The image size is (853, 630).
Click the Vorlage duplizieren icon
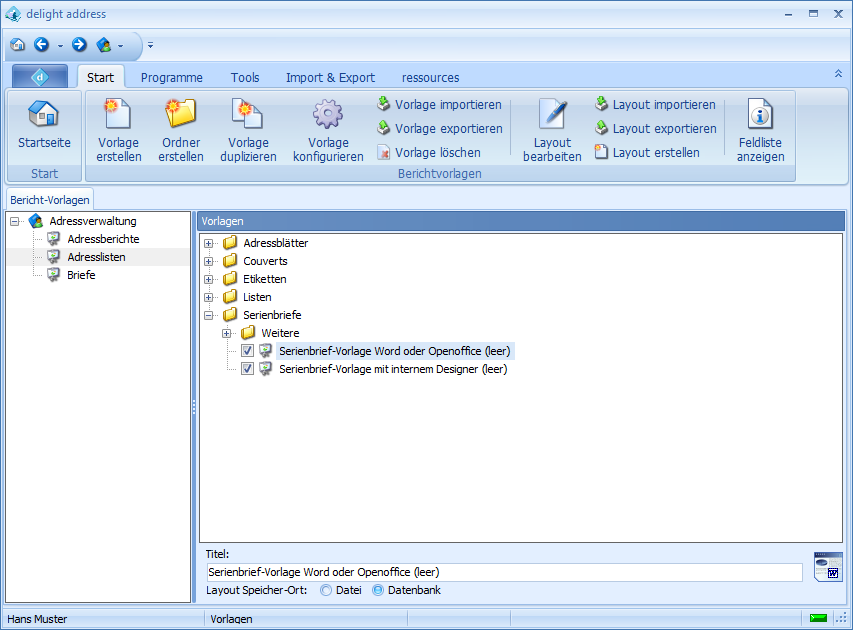tap(248, 114)
